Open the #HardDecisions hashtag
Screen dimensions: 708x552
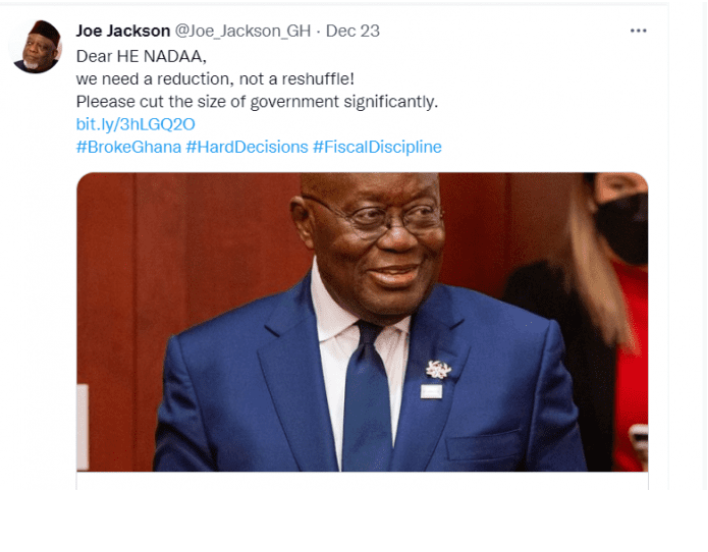pyautogui.click(x=247, y=147)
